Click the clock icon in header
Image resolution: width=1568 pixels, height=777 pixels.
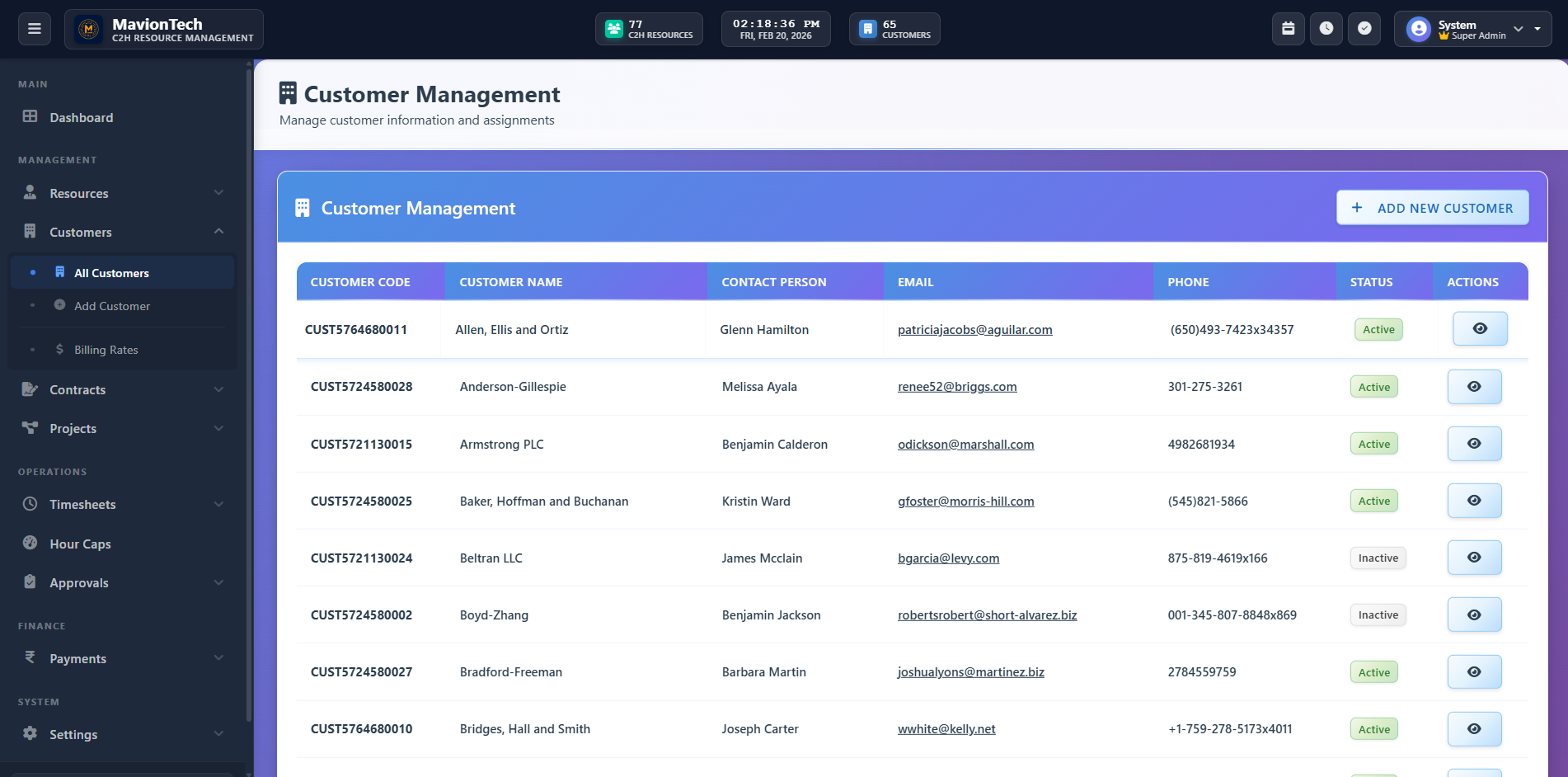(x=1326, y=29)
